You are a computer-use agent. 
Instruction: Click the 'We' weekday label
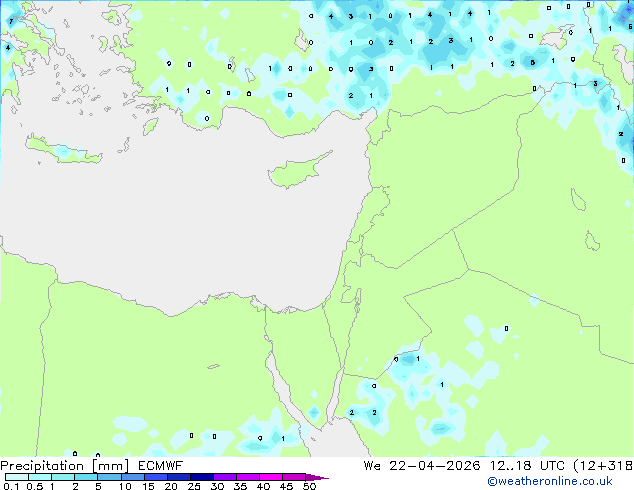(x=372, y=466)
